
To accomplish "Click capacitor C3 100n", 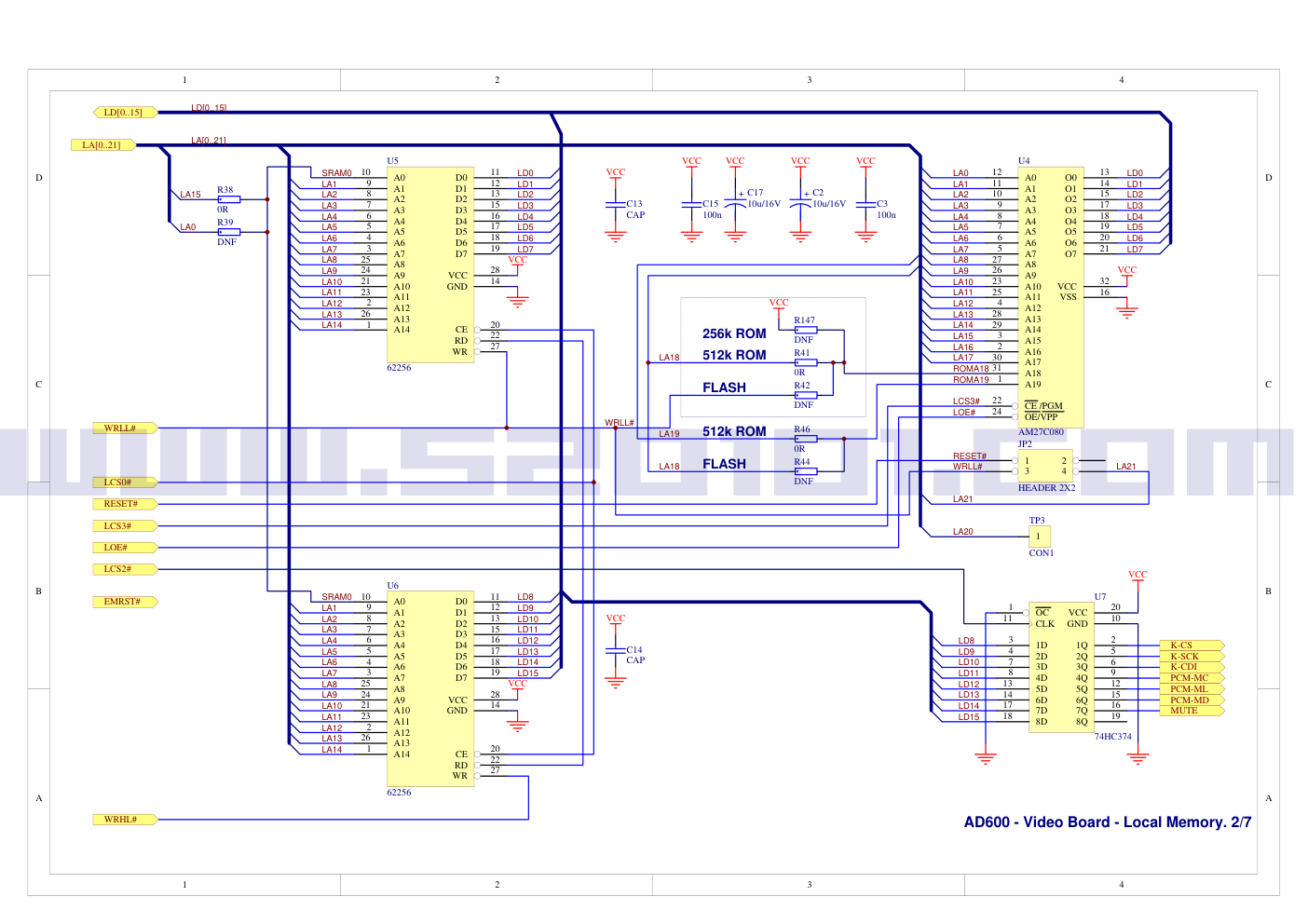I will tap(866, 205).
